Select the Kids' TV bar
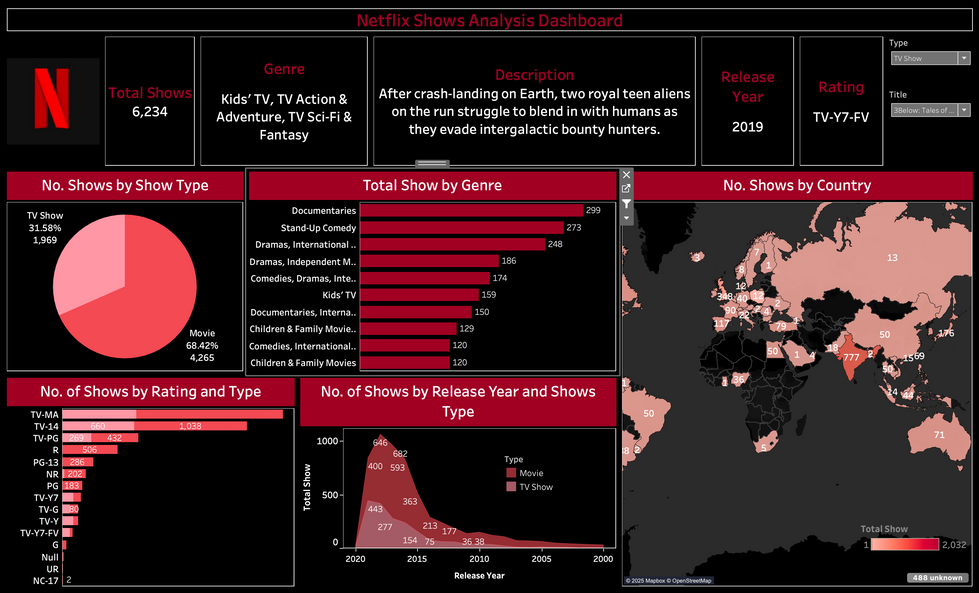 (x=420, y=295)
